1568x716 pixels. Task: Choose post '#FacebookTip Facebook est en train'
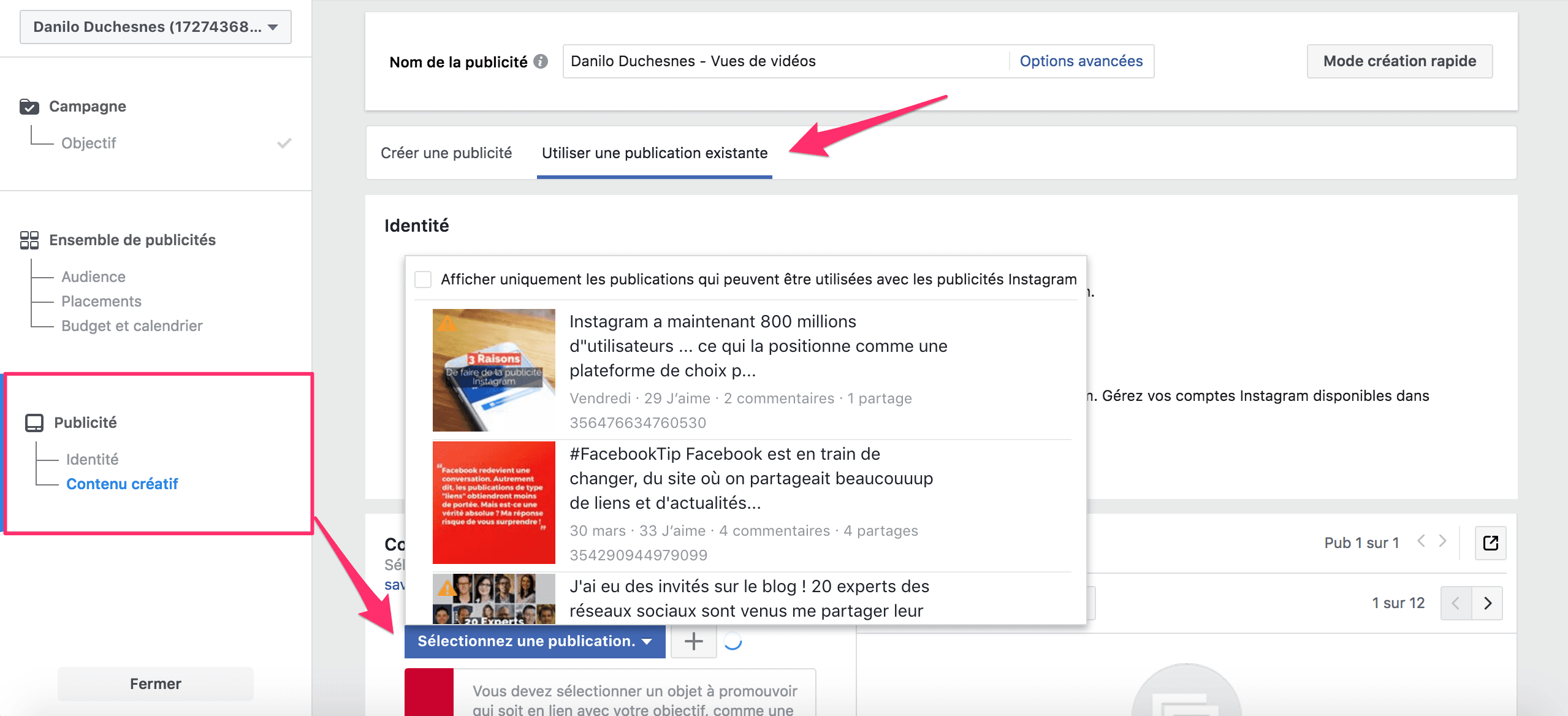pyautogui.click(x=752, y=479)
